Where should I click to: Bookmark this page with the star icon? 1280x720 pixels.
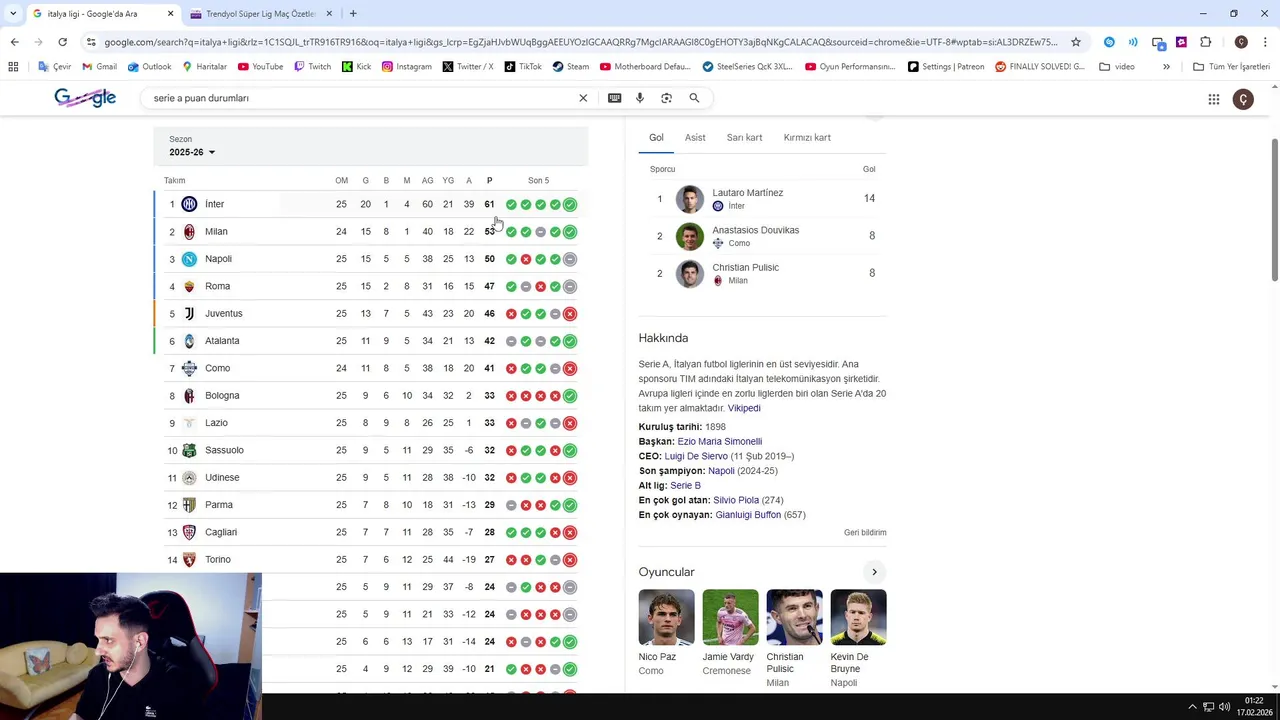pyautogui.click(x=1076, y=42)
